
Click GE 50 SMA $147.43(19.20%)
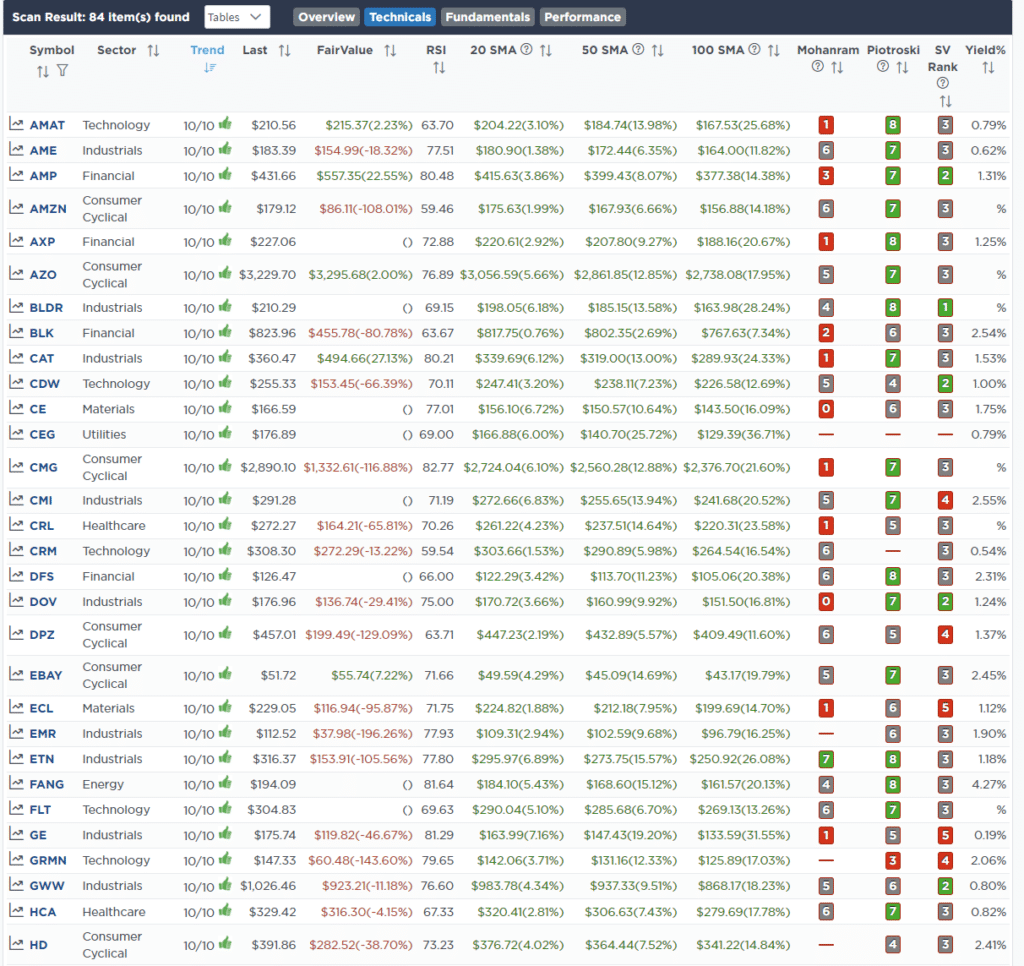(631, 835)
